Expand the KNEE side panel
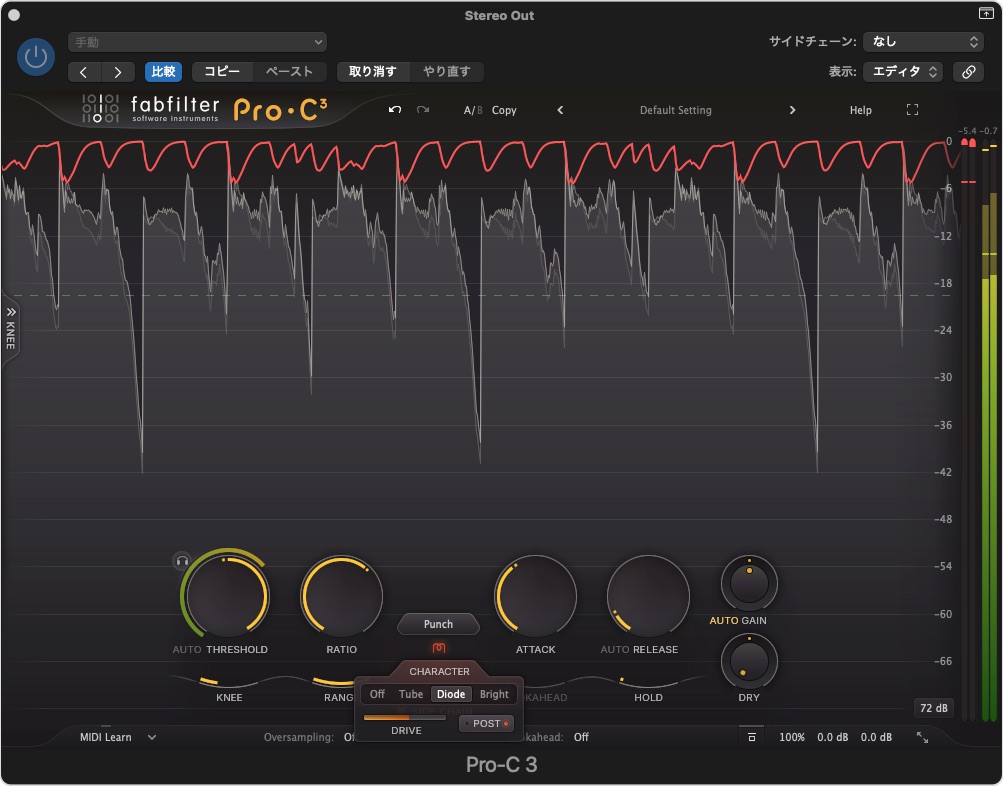 (x=11, y=327)
